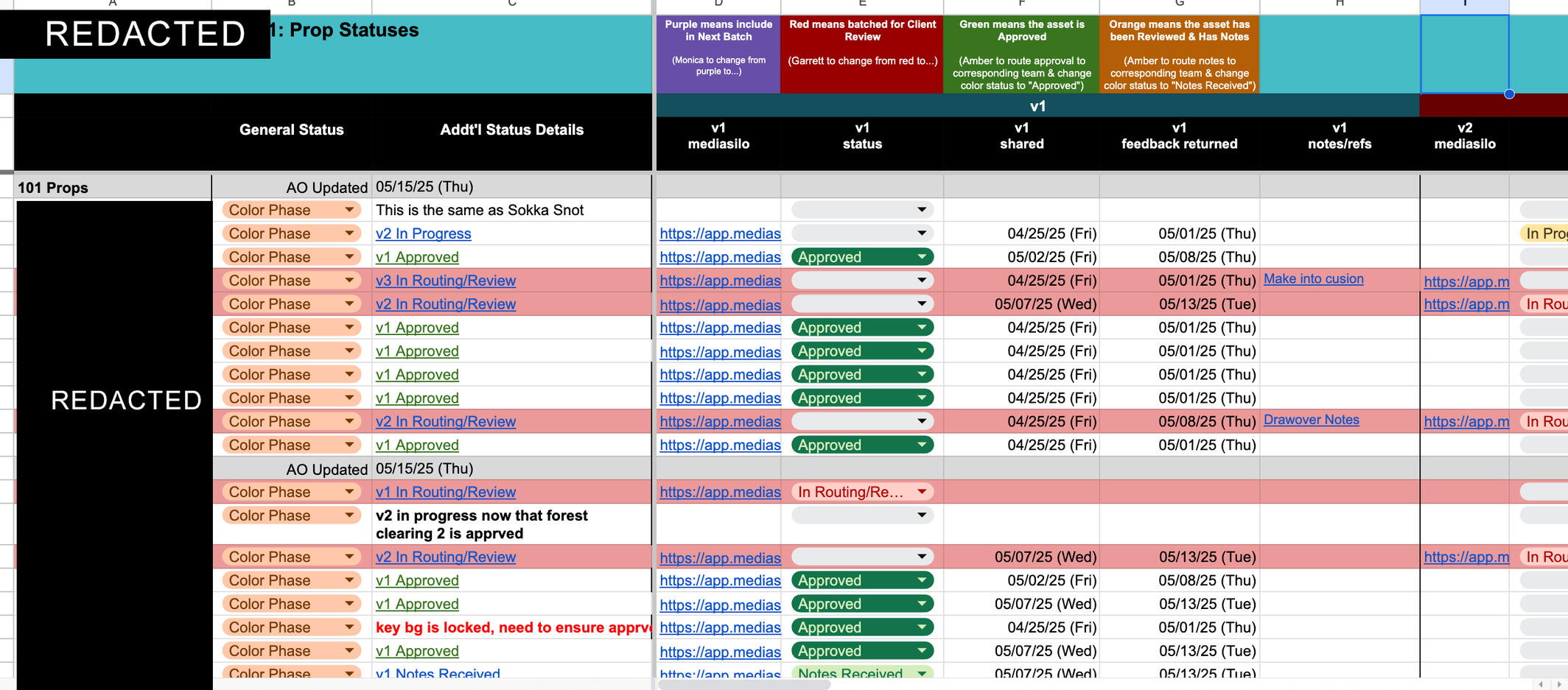Select the green Approved legend cell
This screenshot has height=690, width=1568.
[x=1021, y=54]
